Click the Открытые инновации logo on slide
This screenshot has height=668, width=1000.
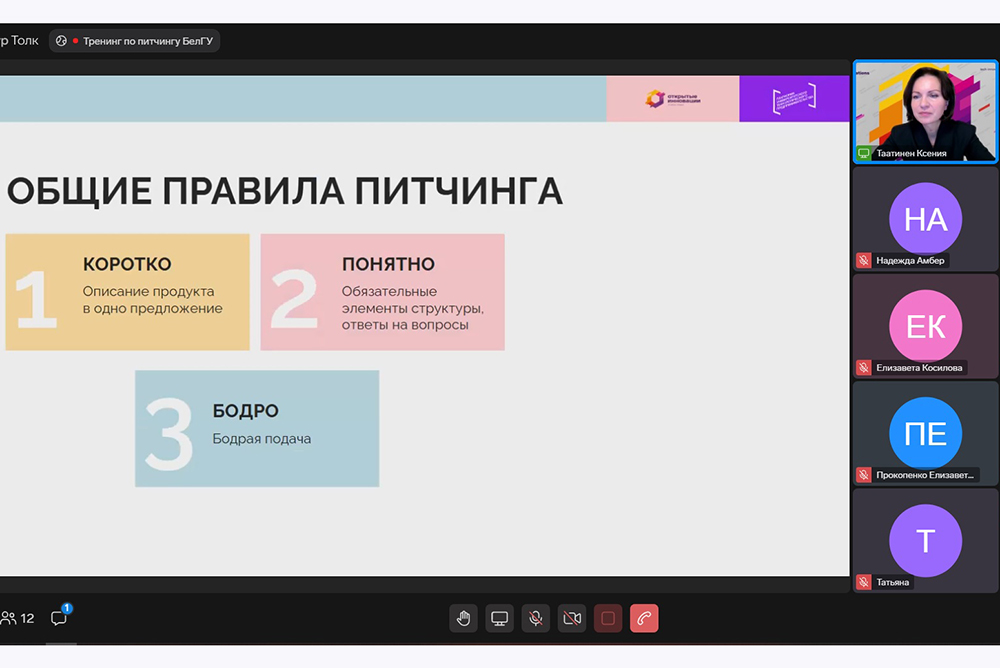coord(673,99)
